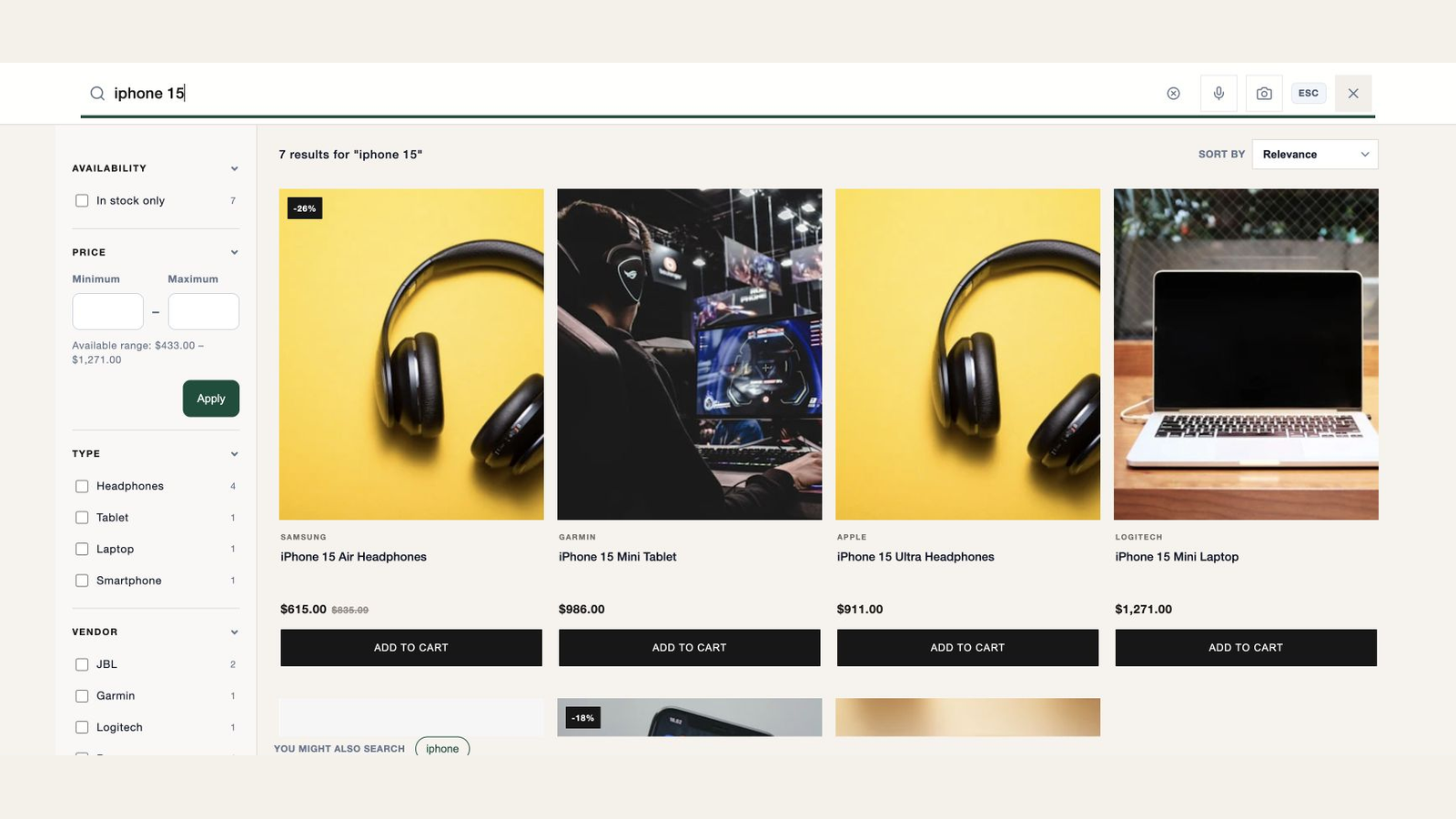The image size is (1456, 819).
Task: Click the iPhone 15 Ultra Headphones product image
Action: tap(967, 355)
